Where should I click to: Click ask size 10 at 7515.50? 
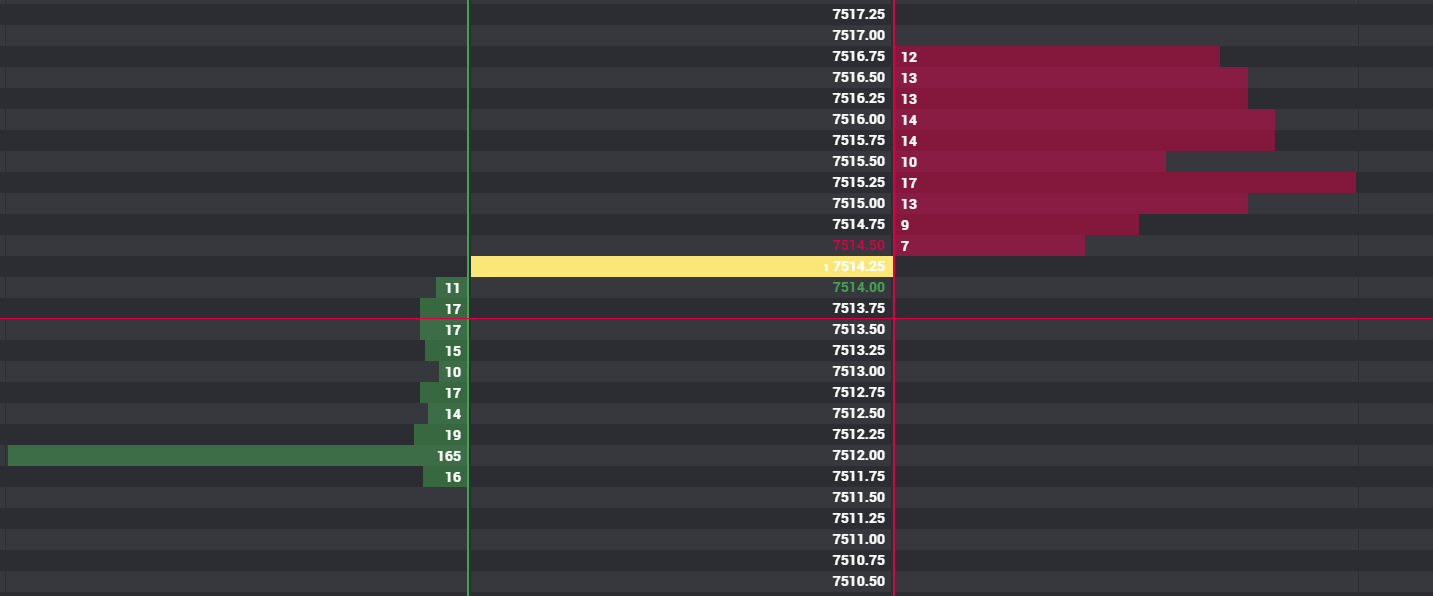click(x=909, y=162)
